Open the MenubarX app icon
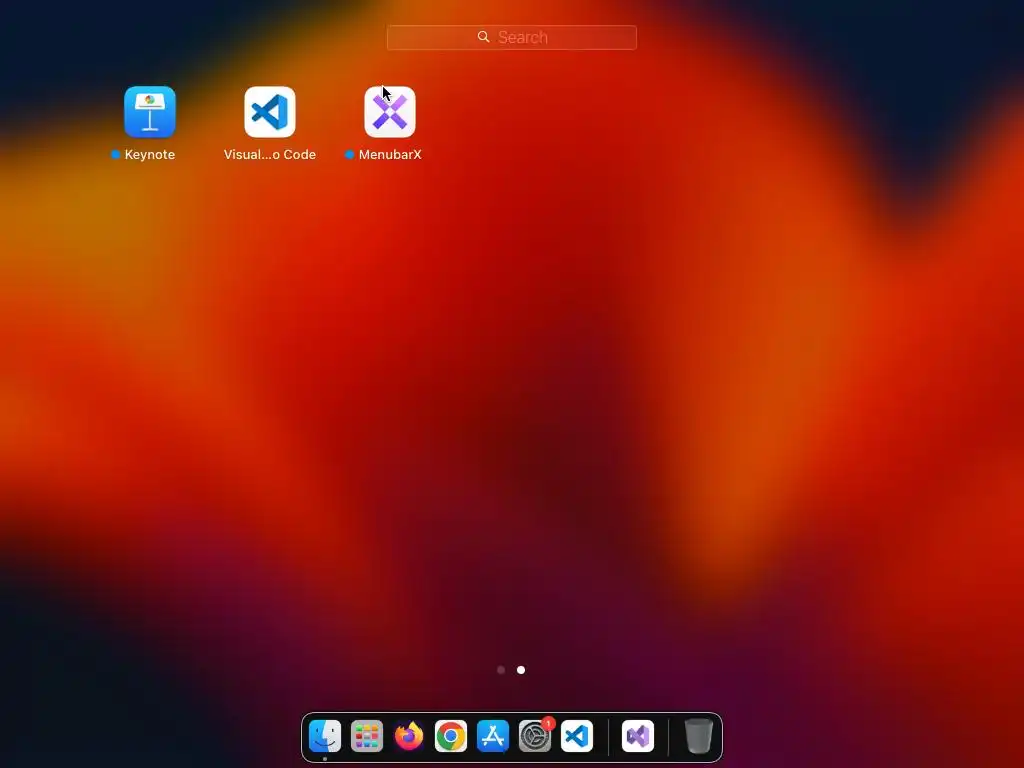This screenshot has width=1024, height=768. (390, 112)
